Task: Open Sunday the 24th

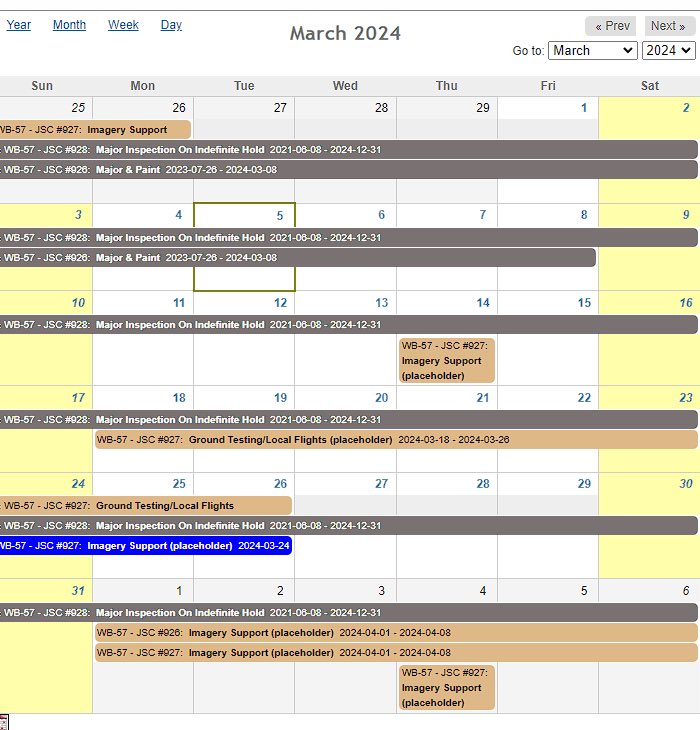Action: click(78, 483)
